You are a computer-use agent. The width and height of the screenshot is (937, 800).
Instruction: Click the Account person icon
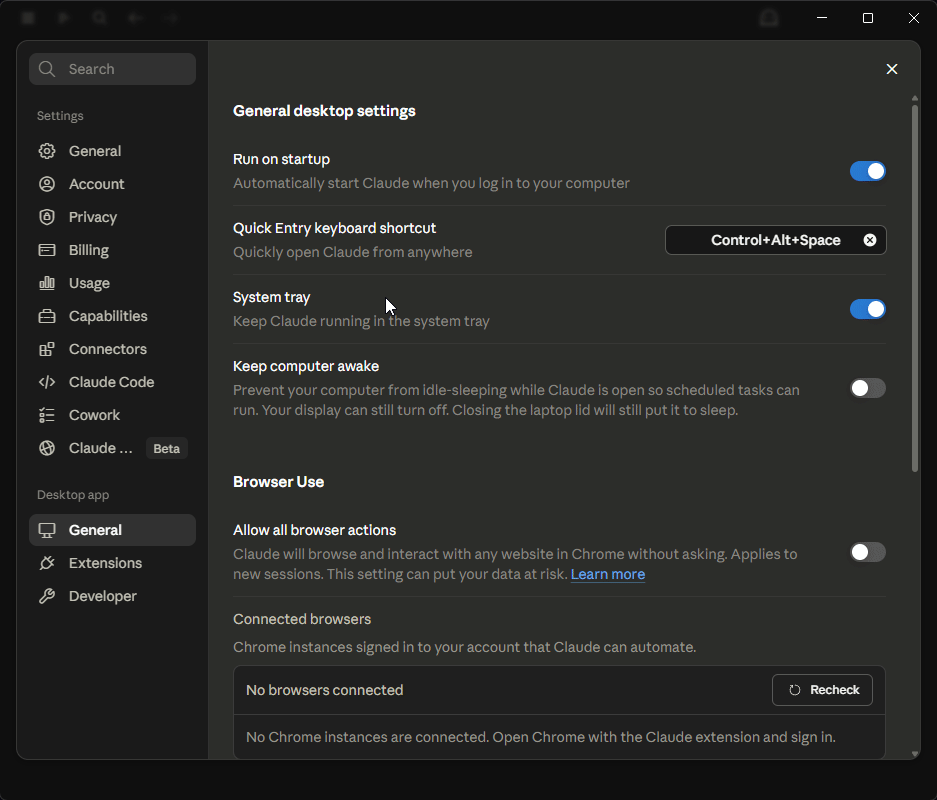[47, 184]
